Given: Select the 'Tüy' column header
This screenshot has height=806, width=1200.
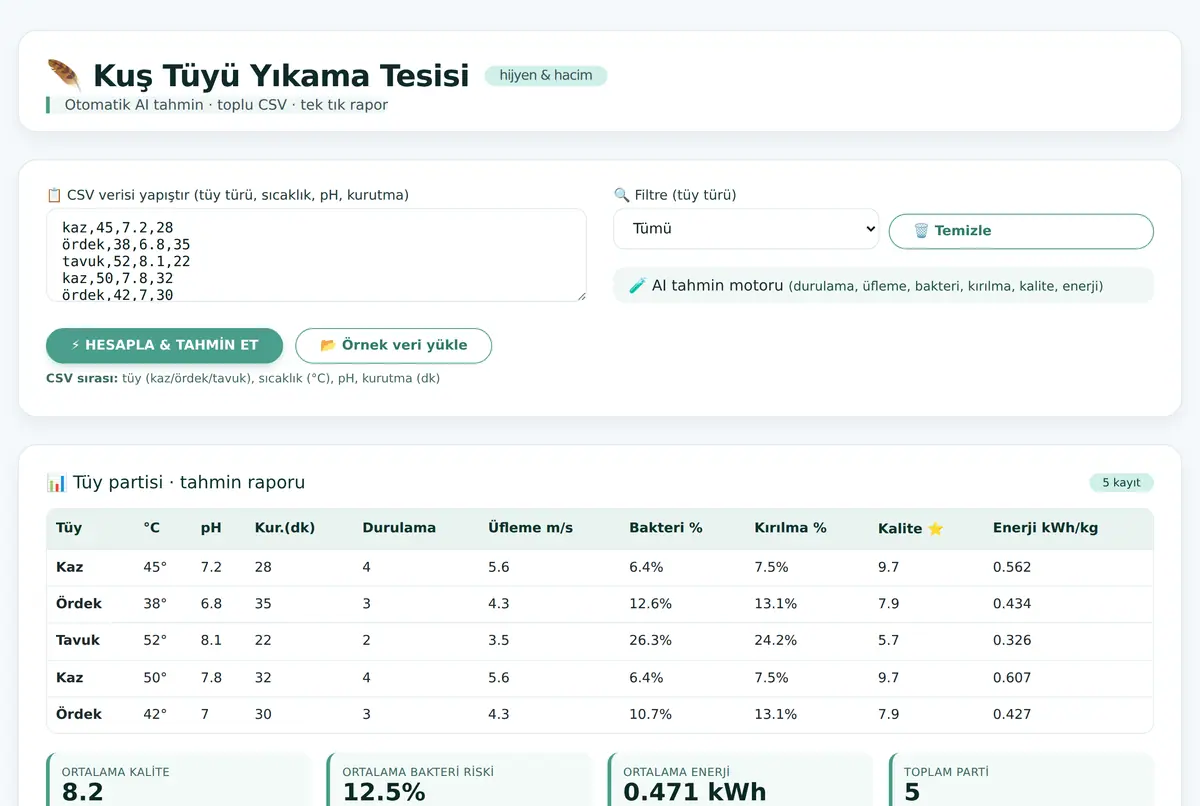Looking at the screenshot, I should [x=69, y=528].
